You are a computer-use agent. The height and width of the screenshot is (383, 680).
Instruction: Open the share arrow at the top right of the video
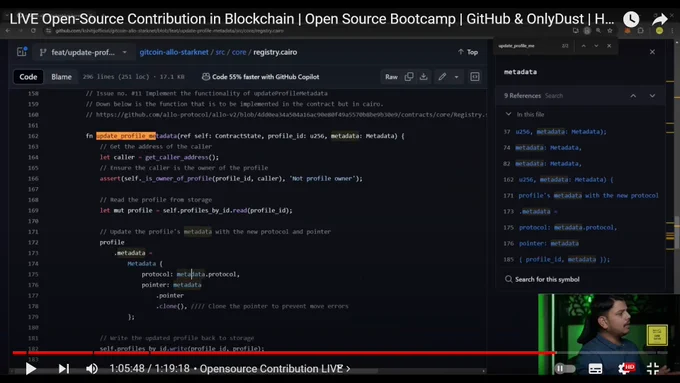660,19
